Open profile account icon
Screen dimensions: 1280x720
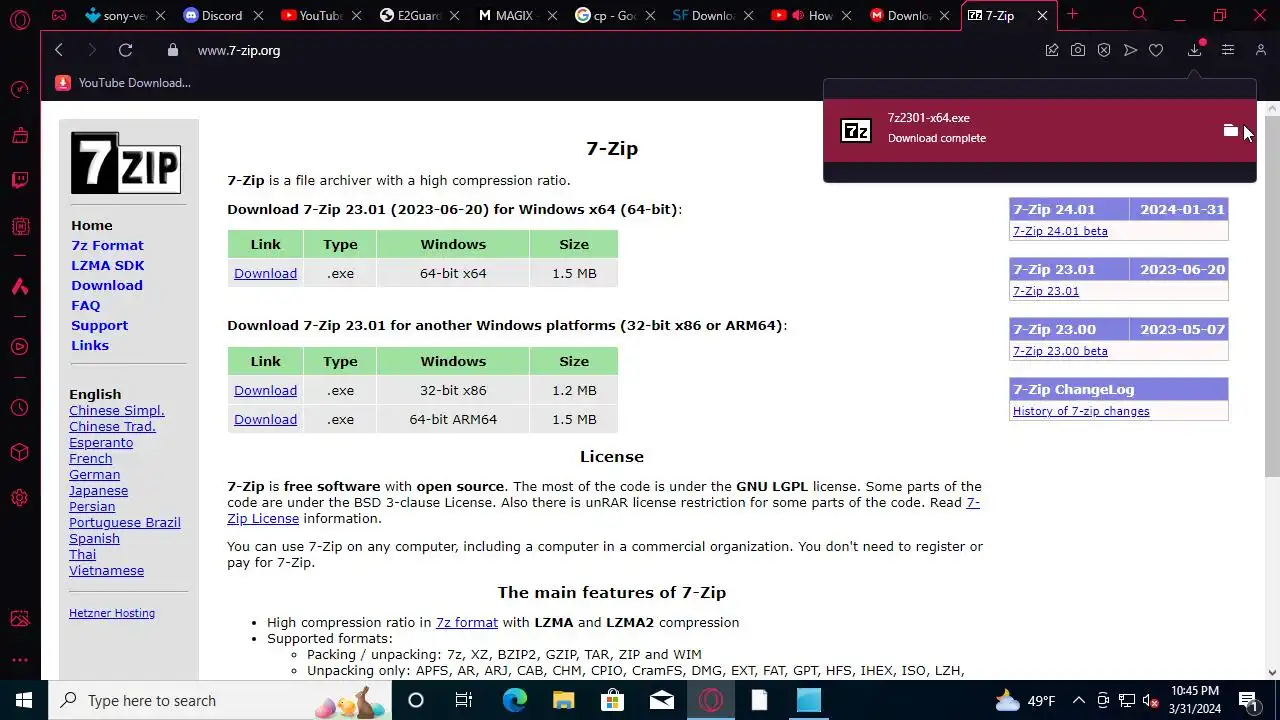coord(1261,50)
